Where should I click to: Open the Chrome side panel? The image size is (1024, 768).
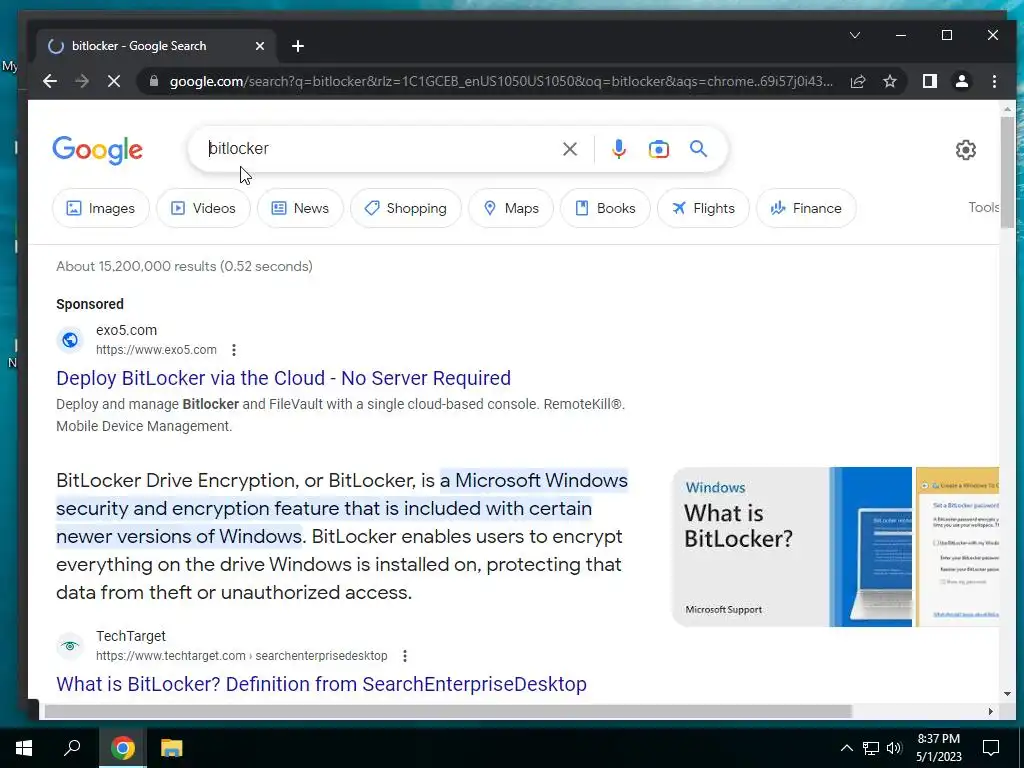pos(930,81)
